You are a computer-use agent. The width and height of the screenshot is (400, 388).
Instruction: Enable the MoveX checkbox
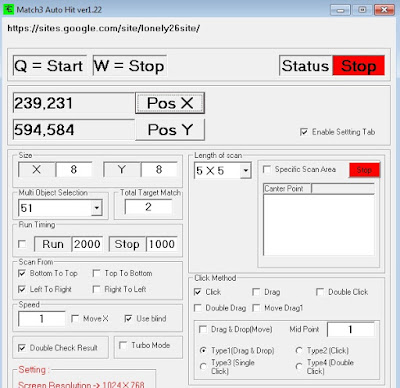(75, 319)
